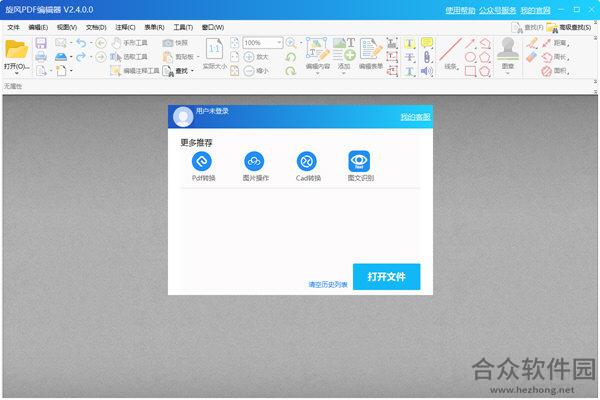Select the yellow Sticky Note comment tool

(427, 43)
